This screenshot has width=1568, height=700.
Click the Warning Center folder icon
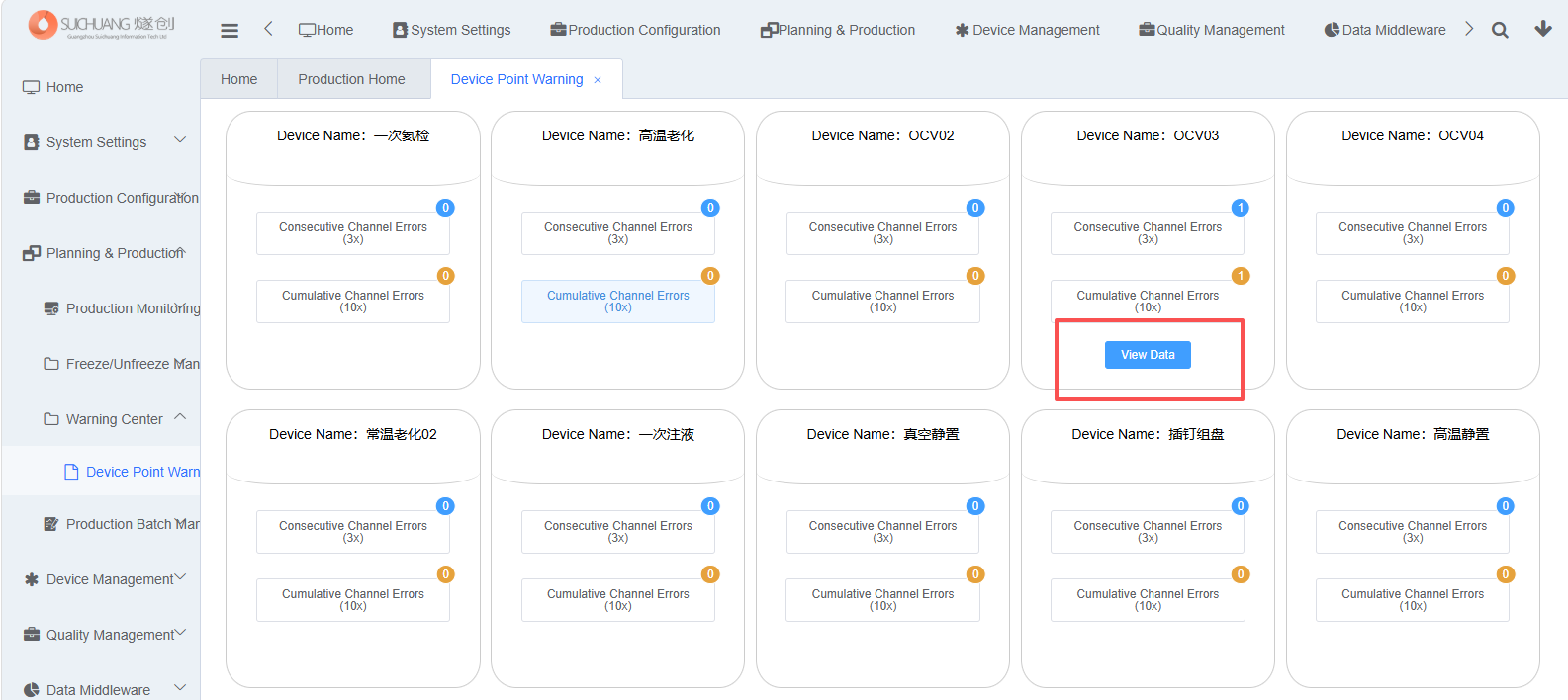pos(51,419)
